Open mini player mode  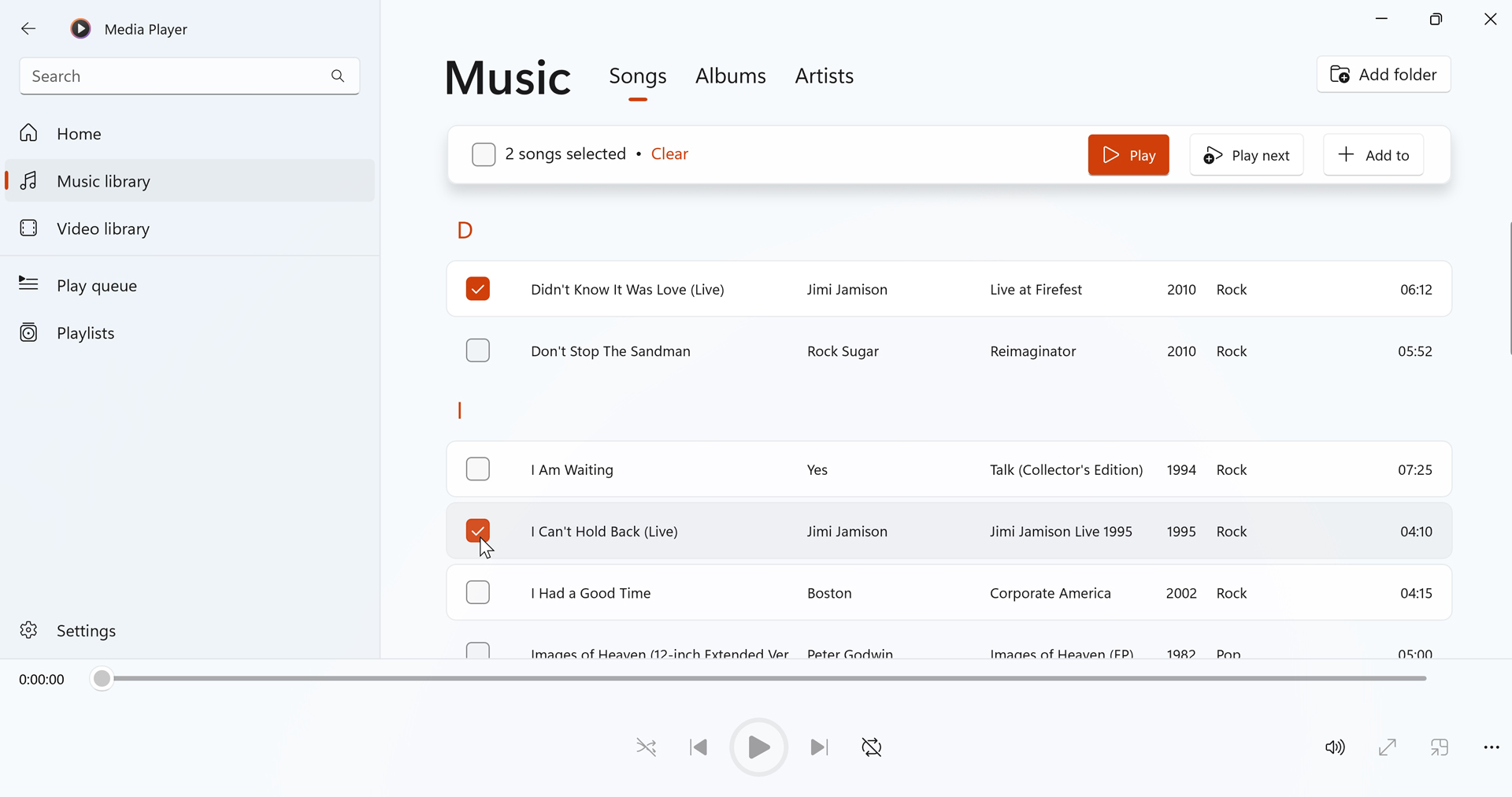pos(1440,747)
